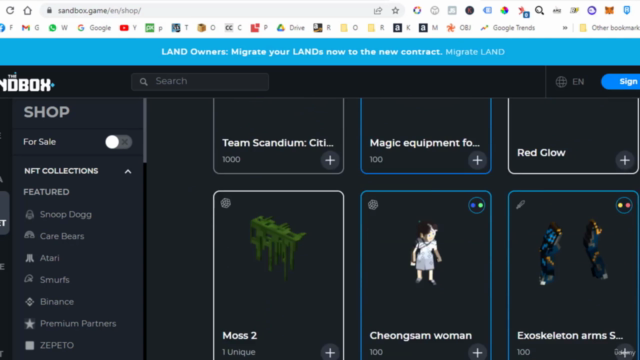
Task: Click the share page icon in address bar
Action: point(378,11)
